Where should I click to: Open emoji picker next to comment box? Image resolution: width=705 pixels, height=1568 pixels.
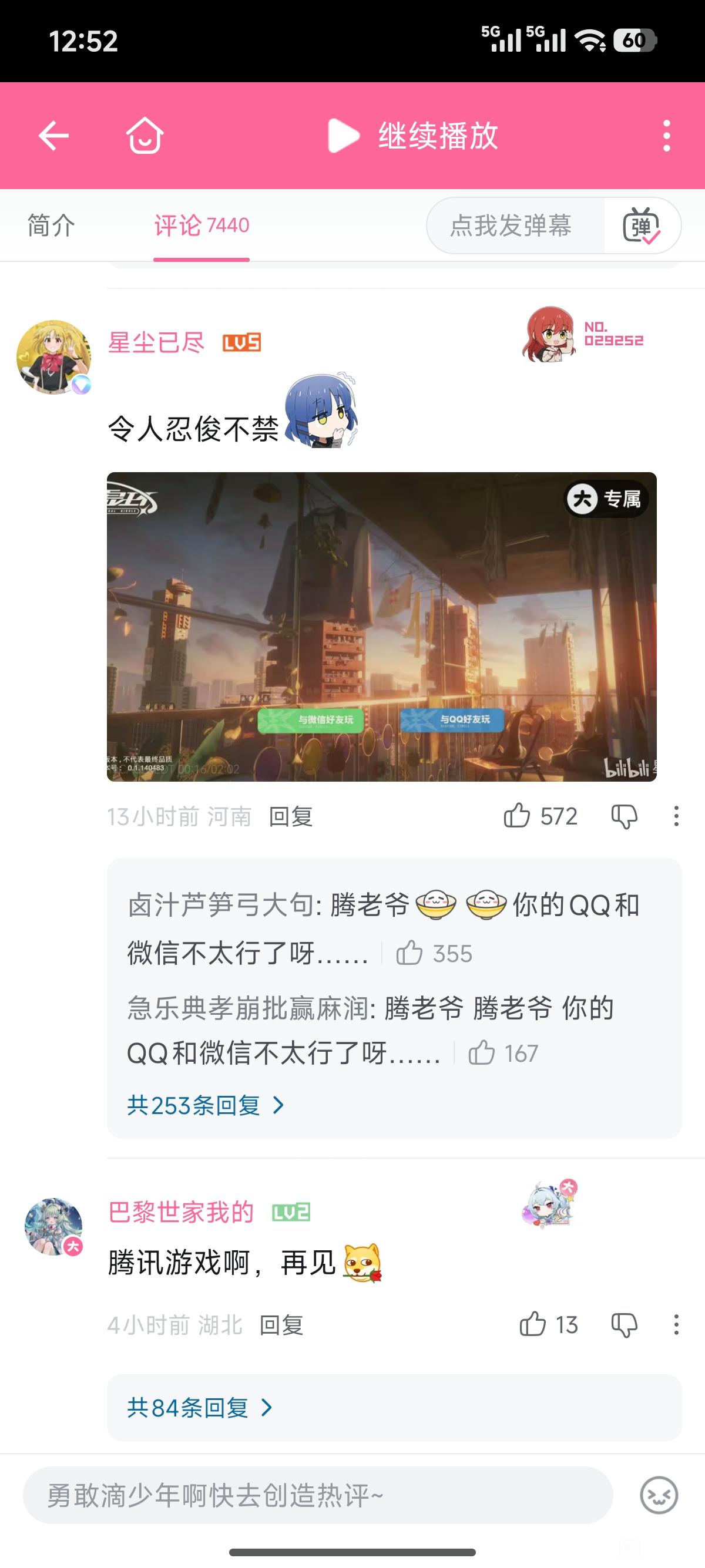coord(659,1495)
